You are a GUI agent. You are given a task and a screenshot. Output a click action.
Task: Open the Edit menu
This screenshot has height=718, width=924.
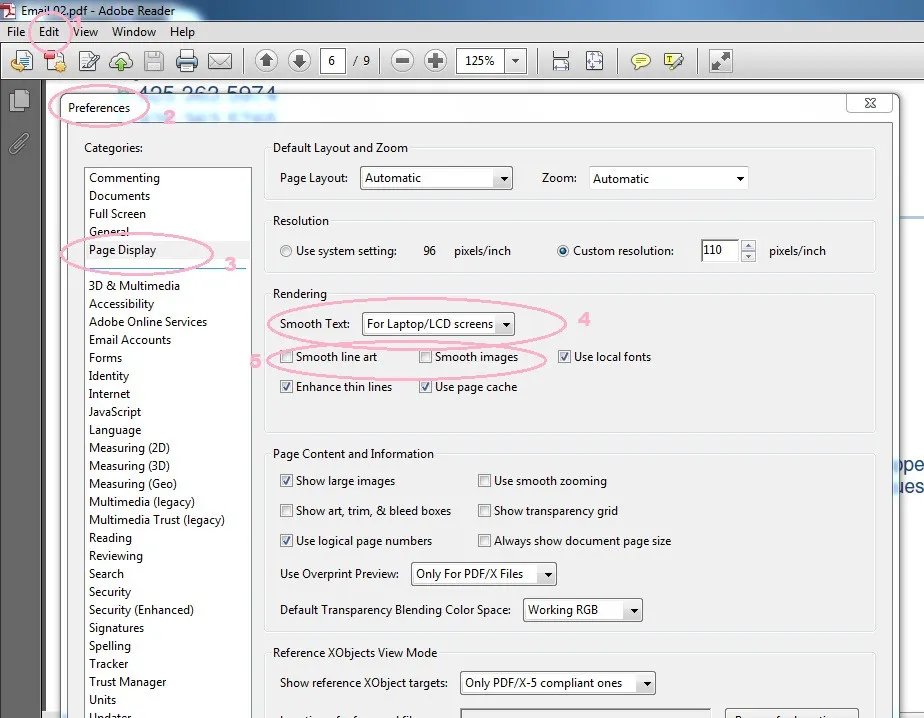48,31
